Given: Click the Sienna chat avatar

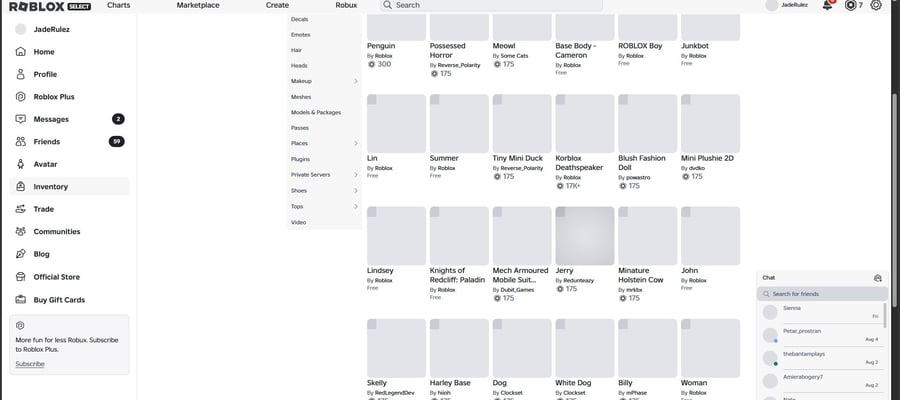Looking at the screenshot, I should [x=770, y=312].
